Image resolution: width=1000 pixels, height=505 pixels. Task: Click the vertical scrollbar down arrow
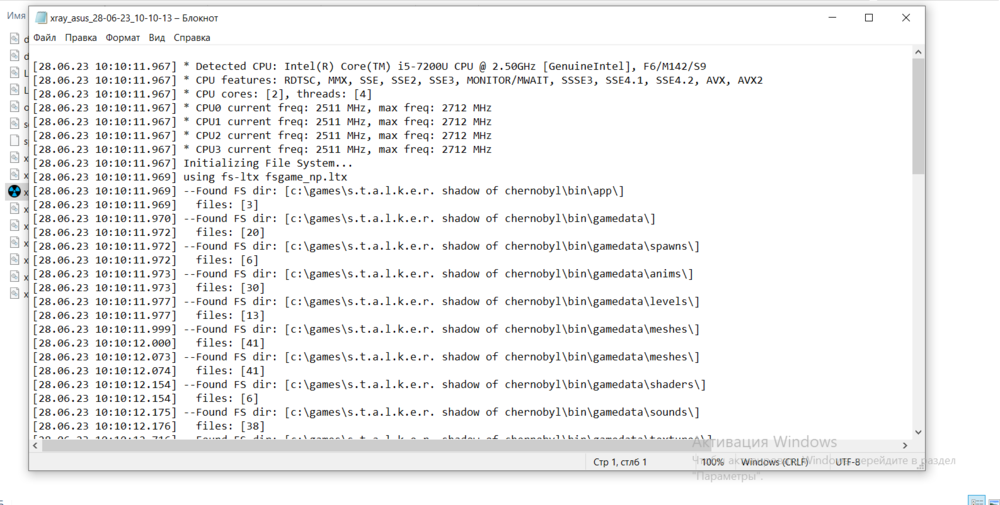pos(918,432)
